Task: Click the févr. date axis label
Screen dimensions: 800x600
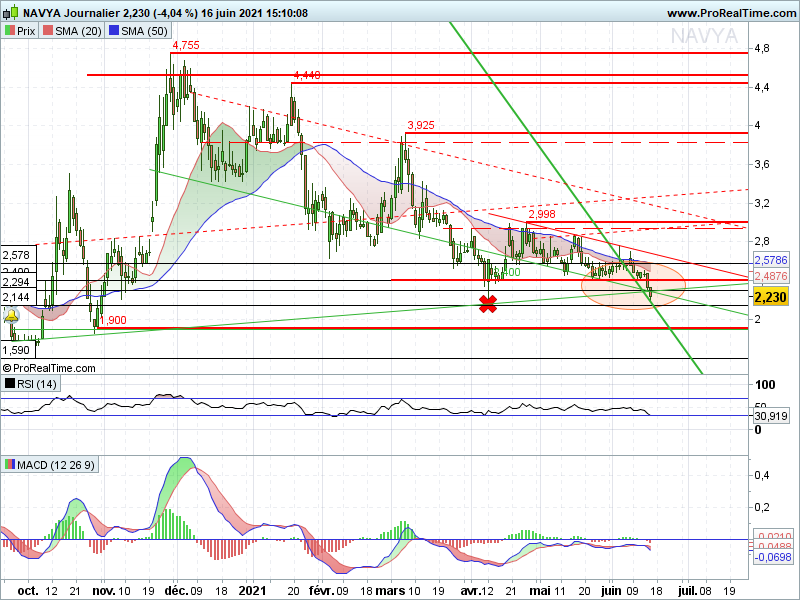Action: [x=321, y=591]
